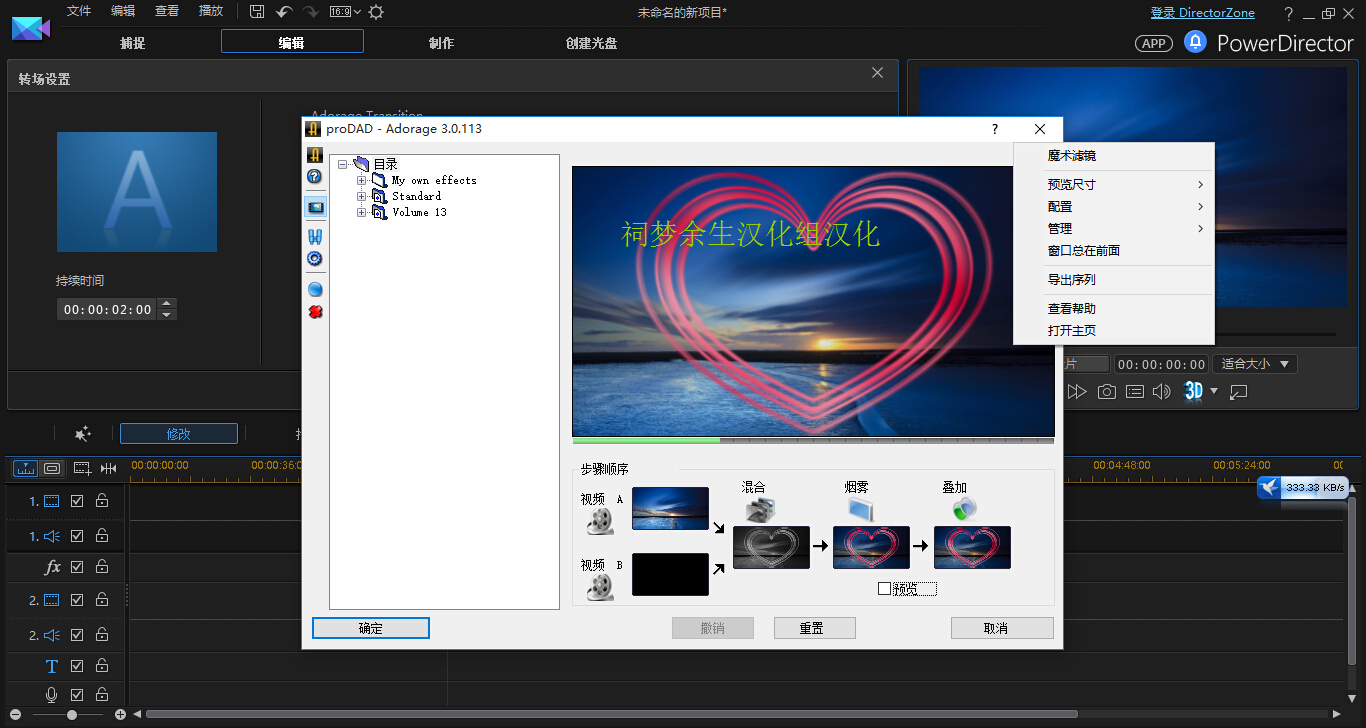Click the magic wand tool icon above the timeline
Viewport: 1366px width, 728px height.
[83, 434]
